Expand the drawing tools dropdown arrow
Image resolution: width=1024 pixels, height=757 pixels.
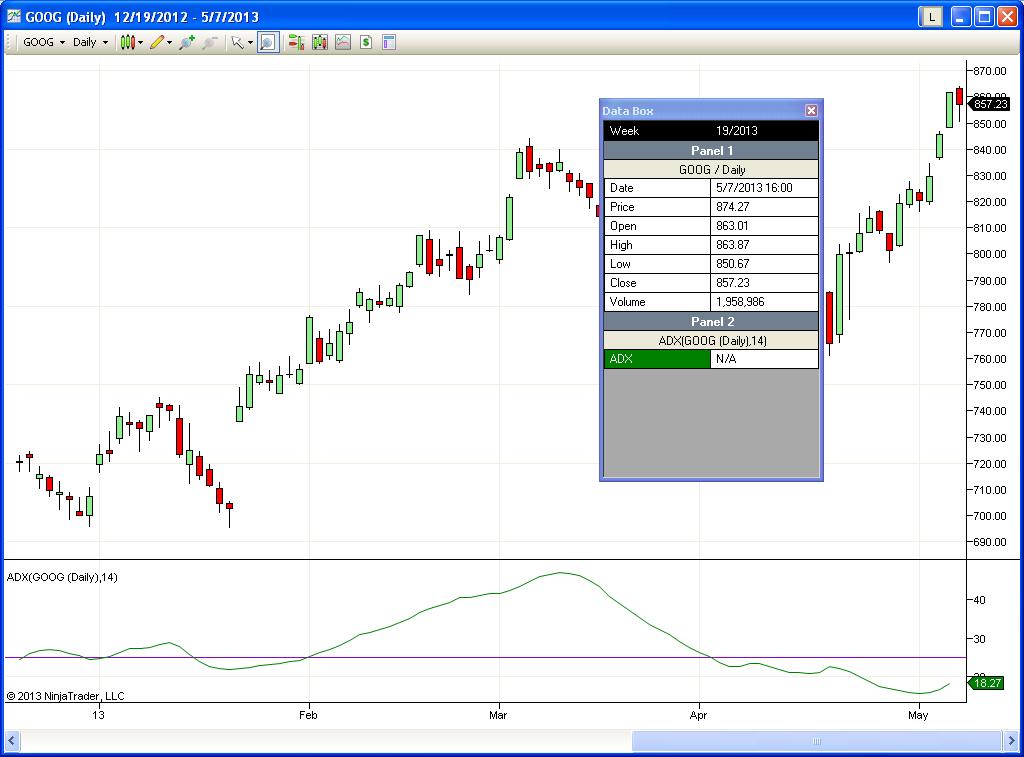click(x=169, y=42)
